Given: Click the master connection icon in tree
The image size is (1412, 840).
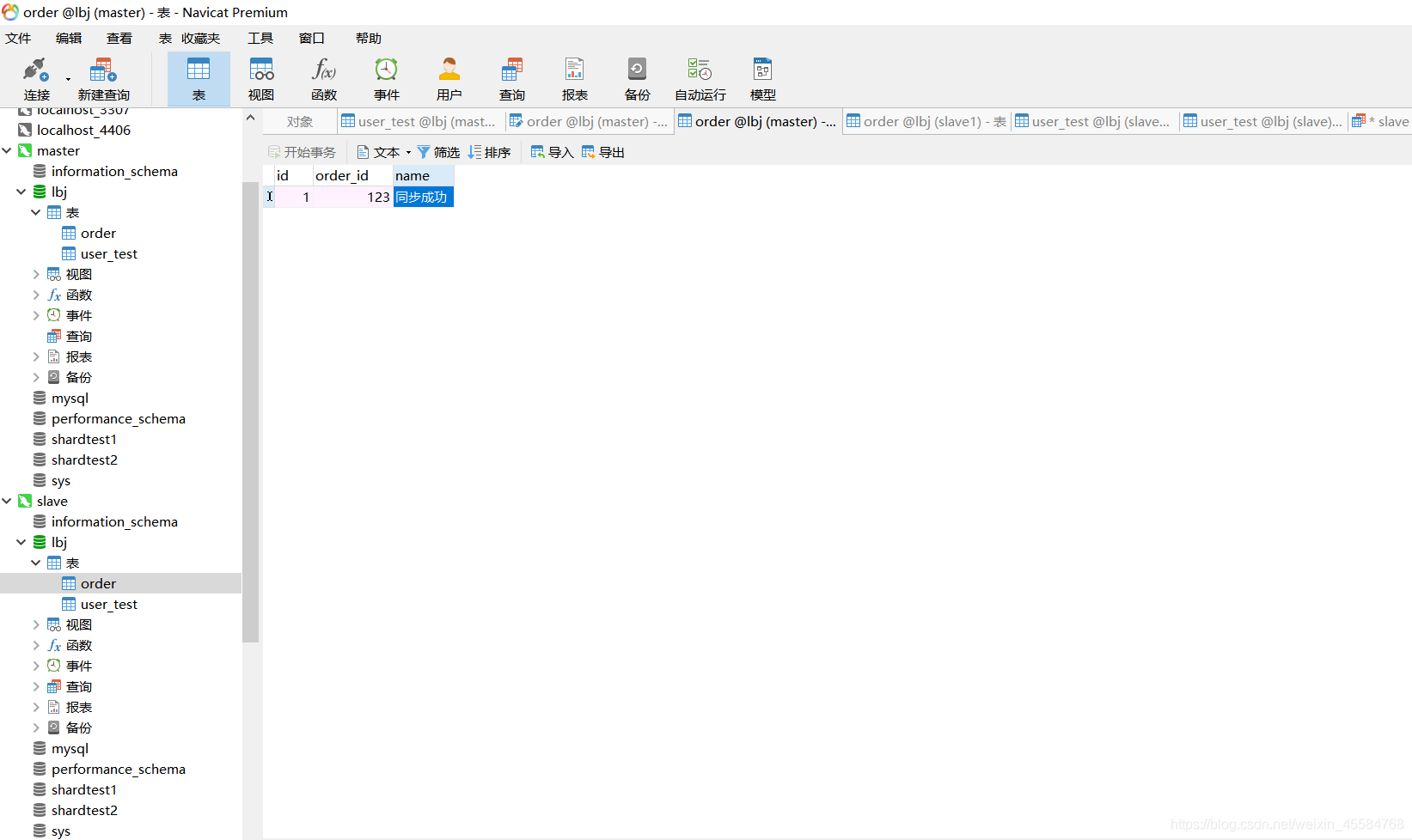Looking at the screenshot, I should tap(25, 150).
